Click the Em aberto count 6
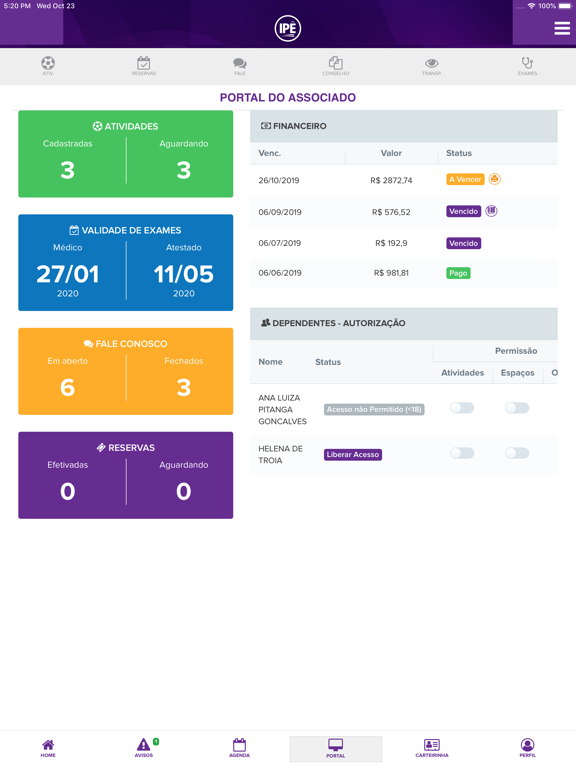The width and height of the screenshot is (576, 768). (68, 387)
